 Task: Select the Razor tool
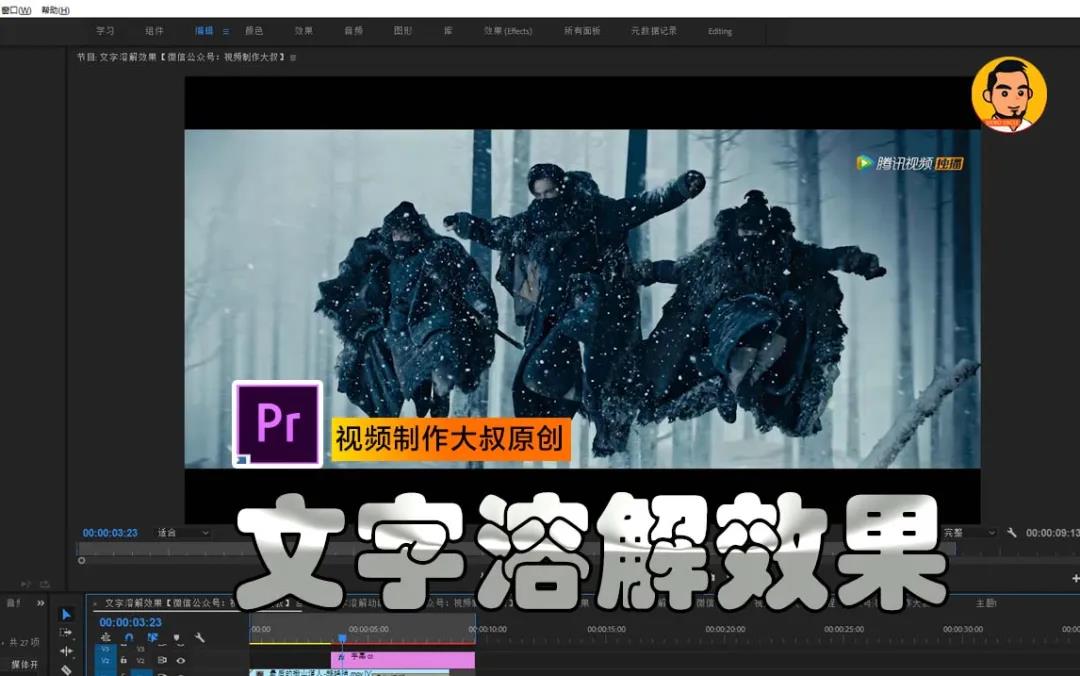pyautogui.click(x=66, y=669)
